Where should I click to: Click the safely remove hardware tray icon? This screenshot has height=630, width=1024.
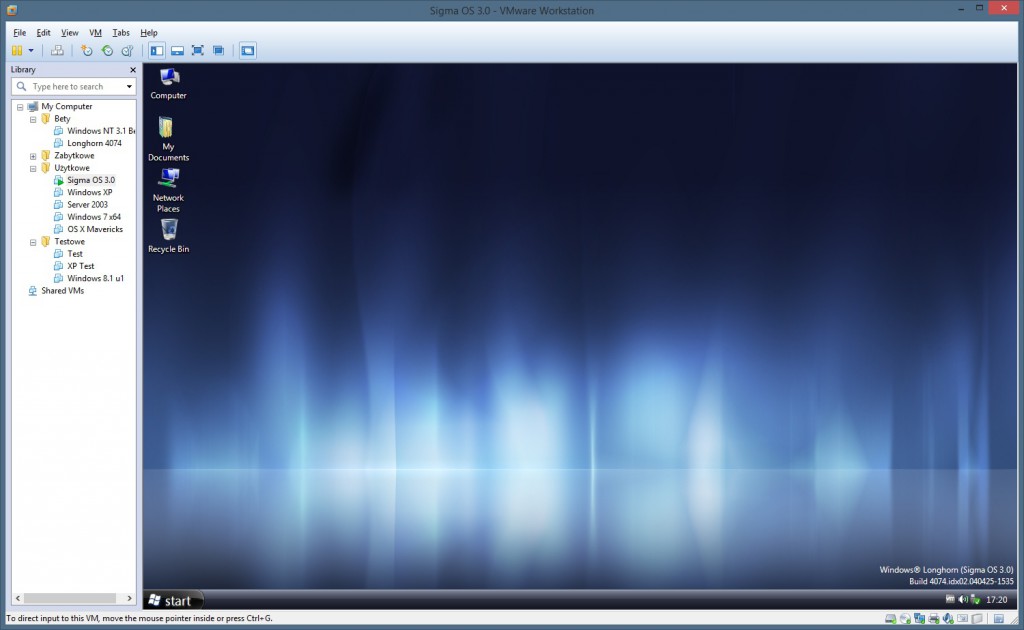(975, 599)
